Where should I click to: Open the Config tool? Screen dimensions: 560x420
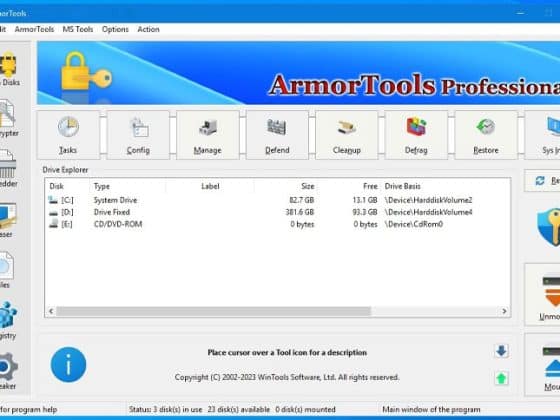[x=138, y=135]
